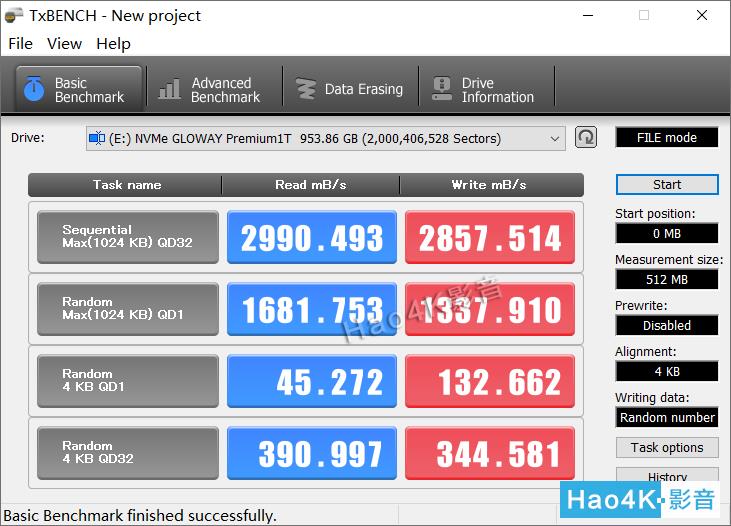
Task: Select Random Max(1024 KB) QD1 task
Action: pos(128,309)
